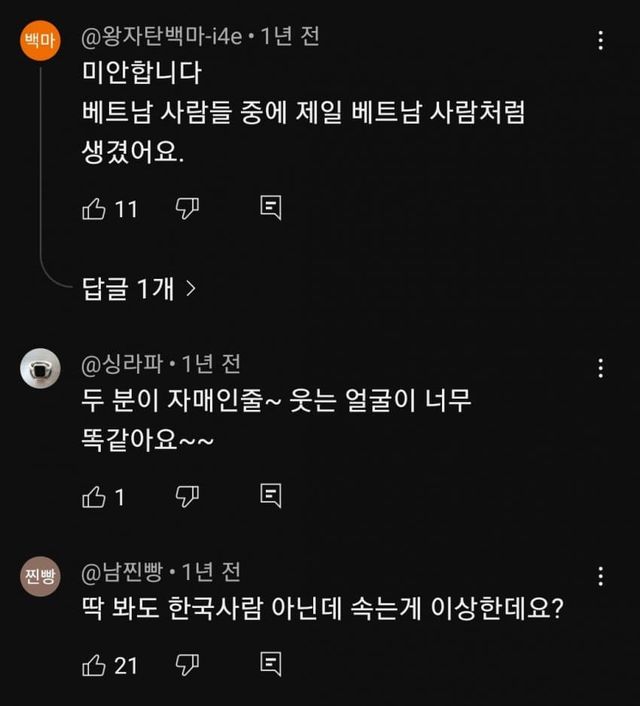Screen dimensions: 640x706
Task: Like the comment by @싱라파
Action: 93,495
